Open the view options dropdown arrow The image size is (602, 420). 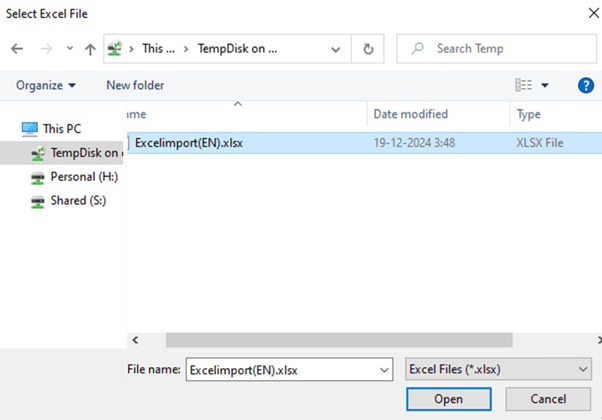tap(544, 86)
